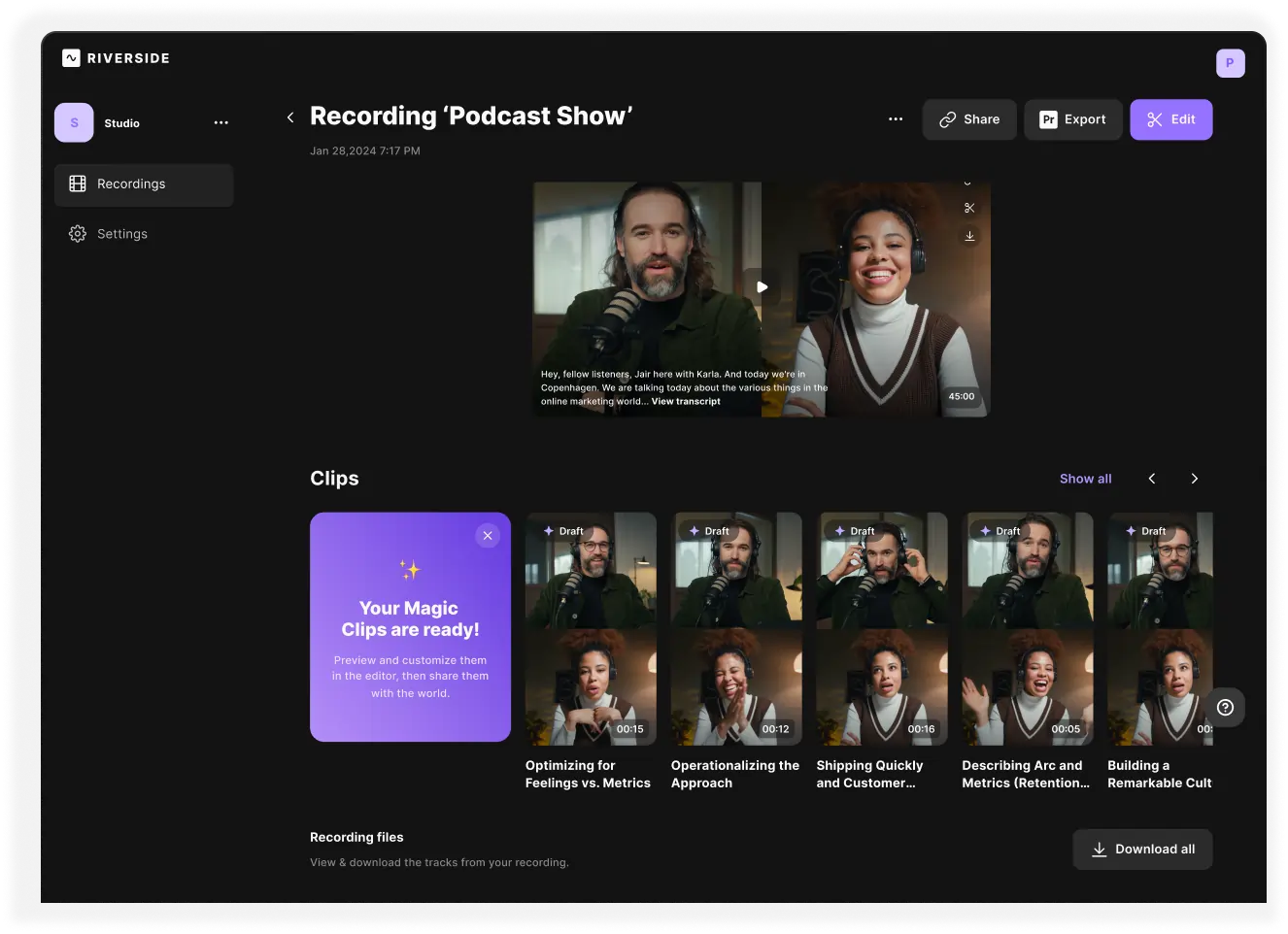Open the recording's three-dot overflow menu
Image resolution: width=1288 pixels, height=934 pixels.
pyautogui.click(x=895, y=118)
